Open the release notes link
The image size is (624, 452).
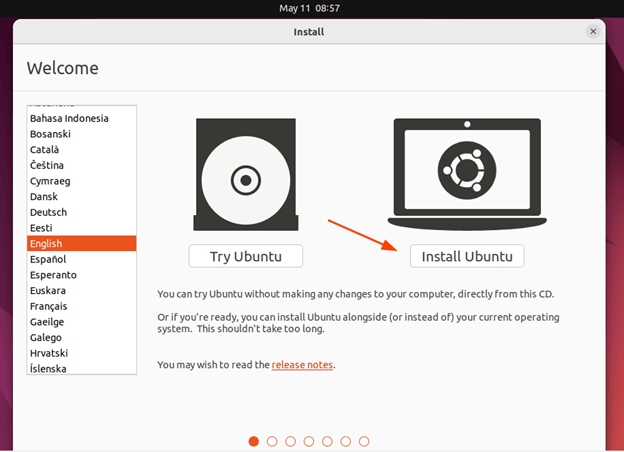[x=302, y=365]
